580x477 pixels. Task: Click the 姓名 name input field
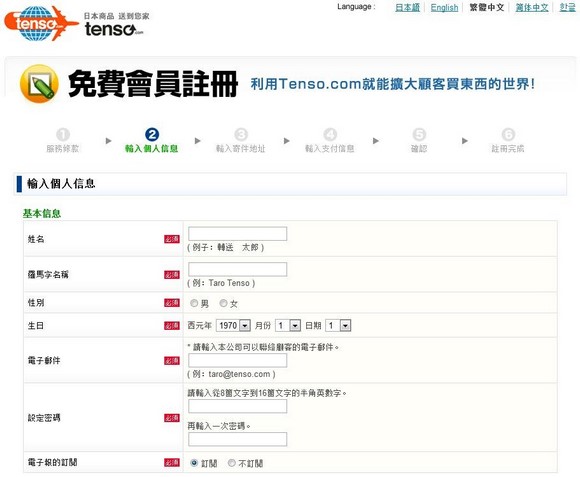237,234
